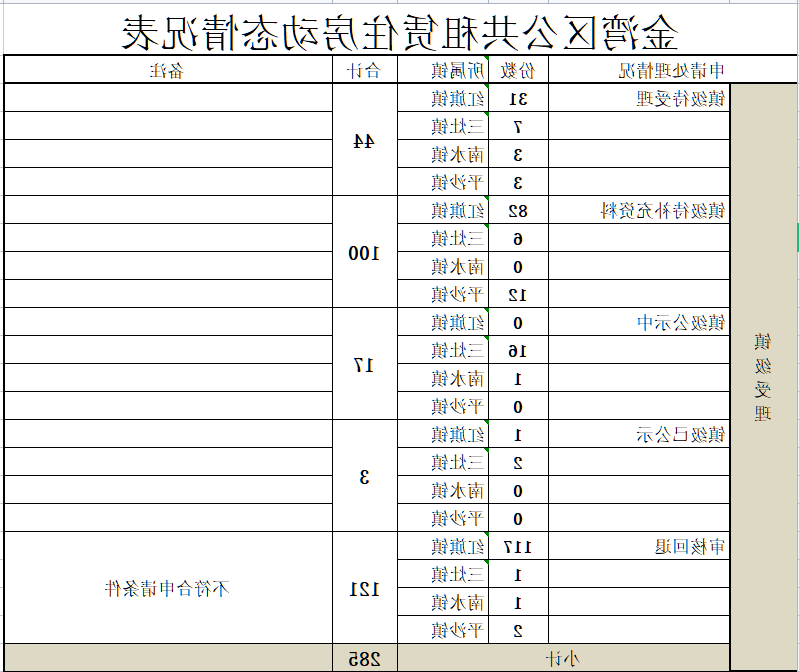
Task: Select 红旗镇 in the 镇级公示中 row
Action: [443, 322]
